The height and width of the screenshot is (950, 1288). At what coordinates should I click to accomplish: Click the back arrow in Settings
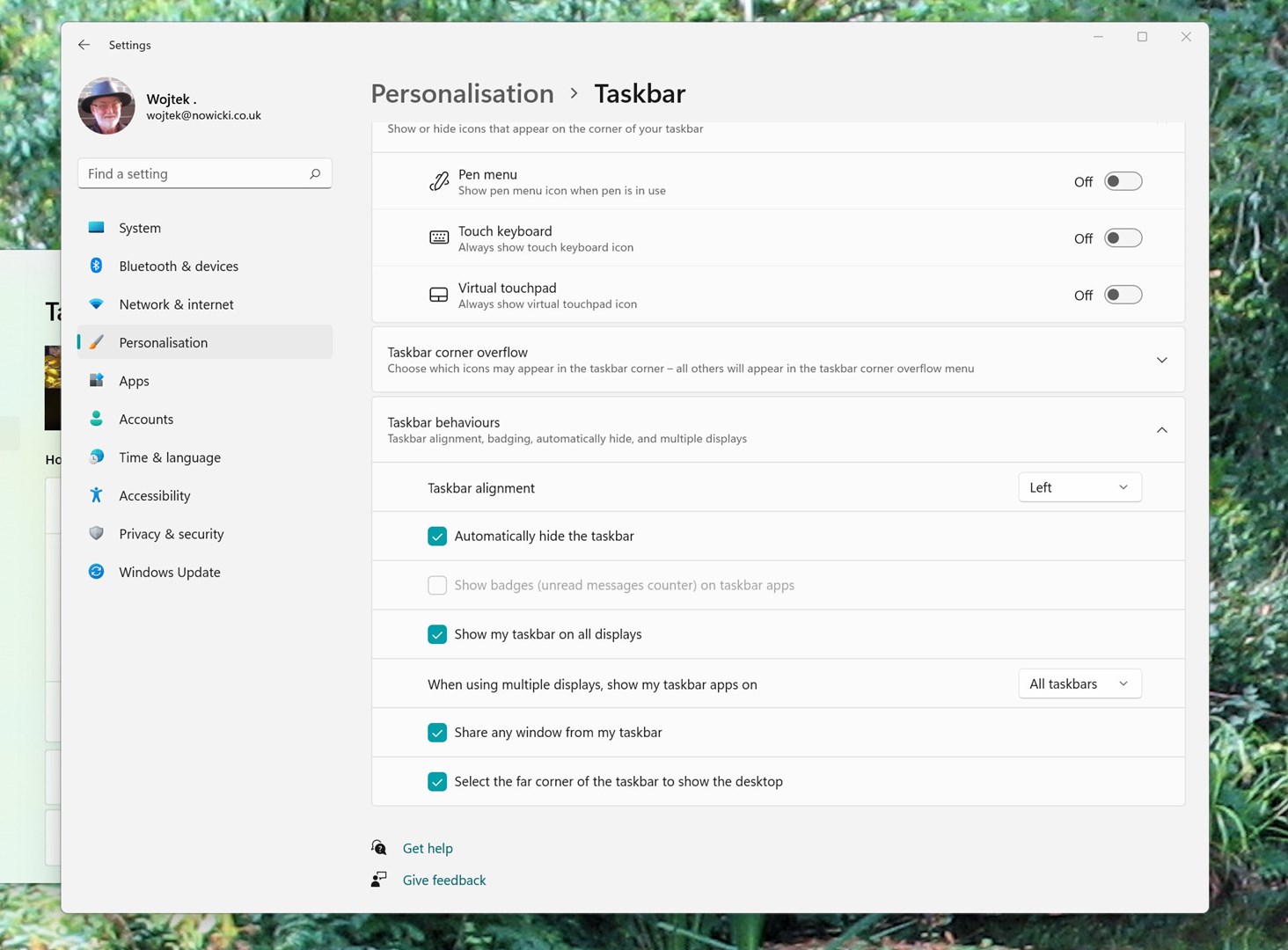point(84,45)
